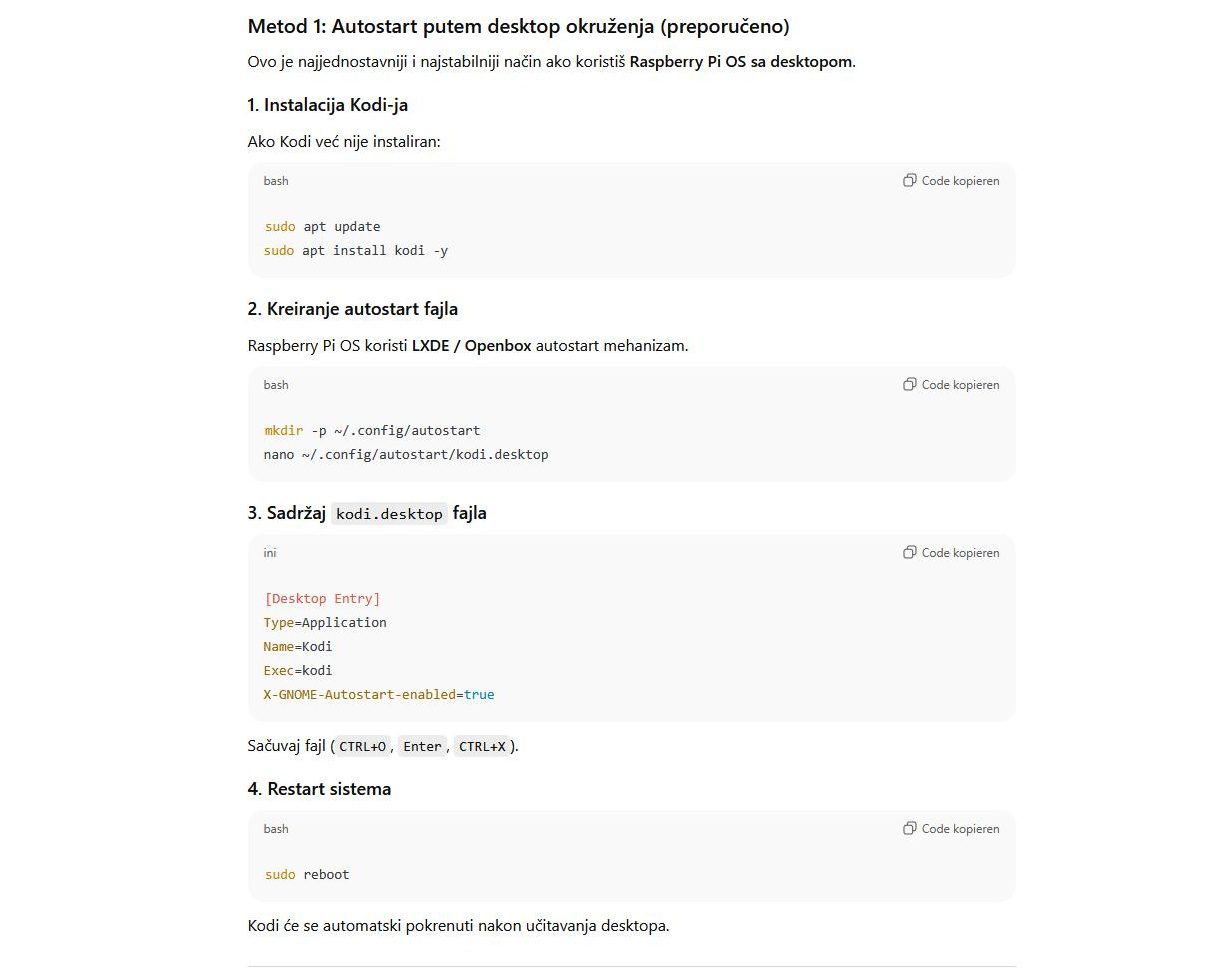Click the '[Desktop Entry]' line in ini block

tap(322, 599)
